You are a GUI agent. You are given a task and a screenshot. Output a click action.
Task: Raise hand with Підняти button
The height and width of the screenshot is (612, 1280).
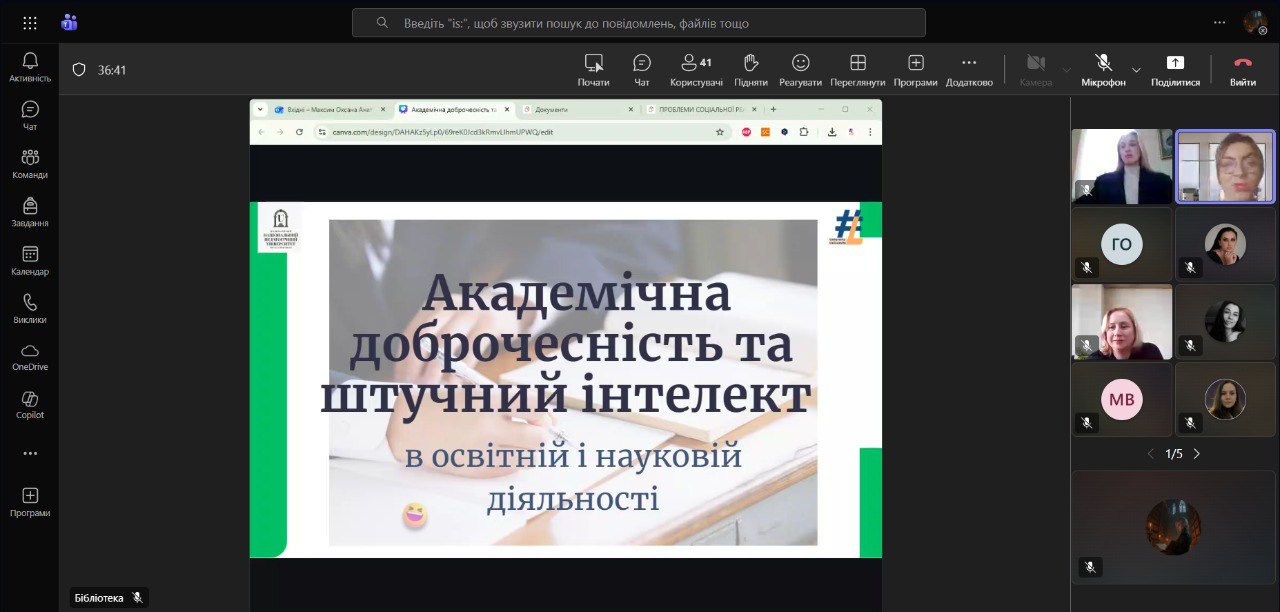(x=750, y=69)
